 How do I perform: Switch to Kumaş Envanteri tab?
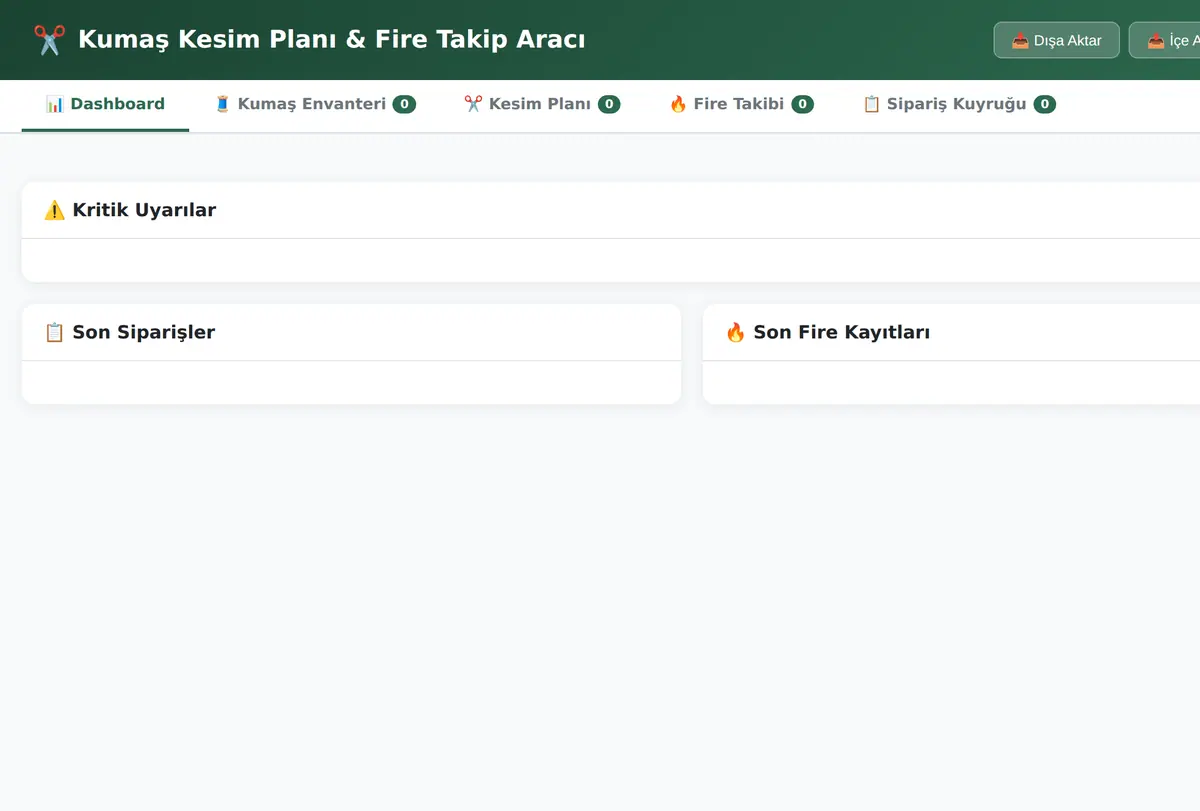click(x=315, y=104)
